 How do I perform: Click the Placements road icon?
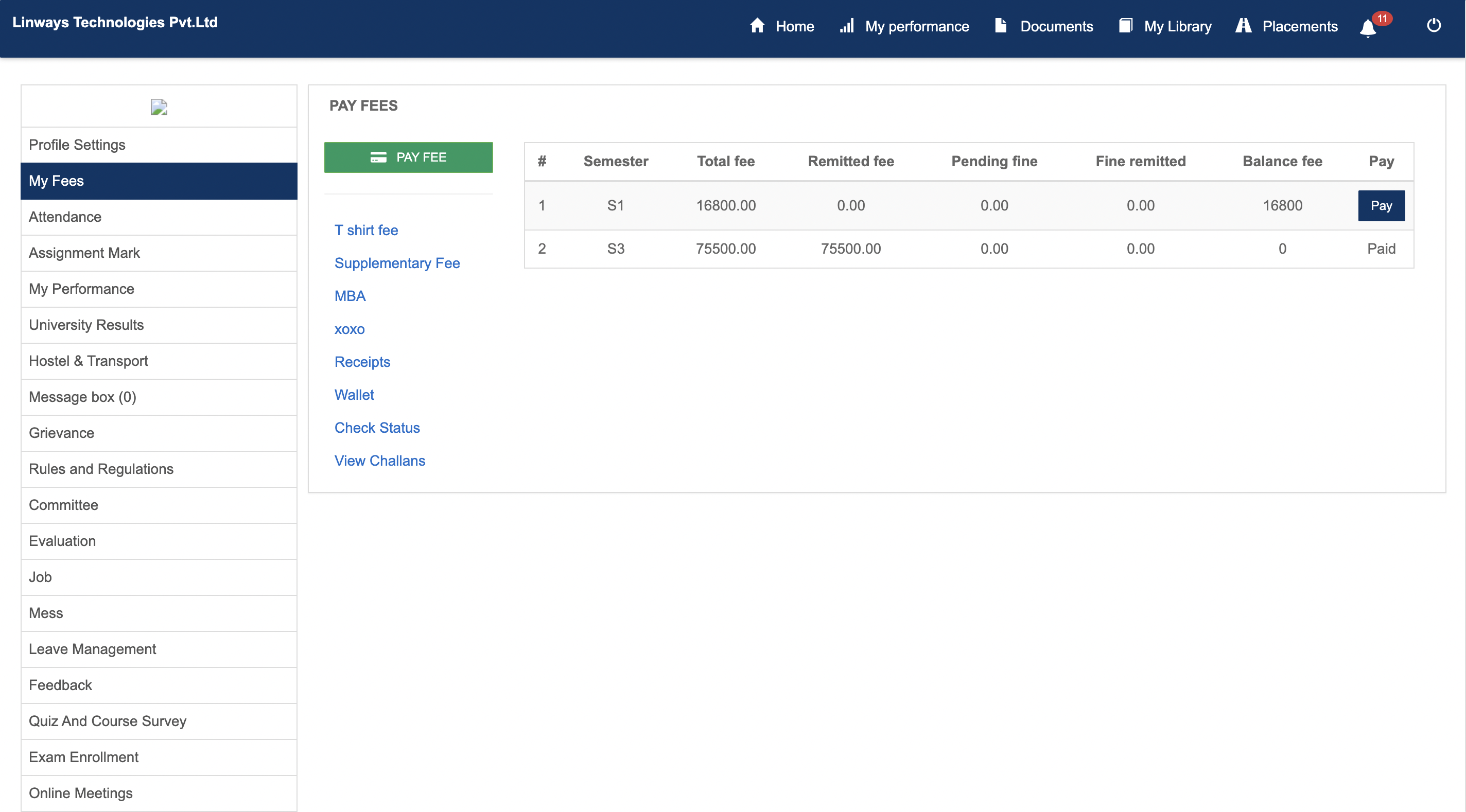tap(1243, 26)
